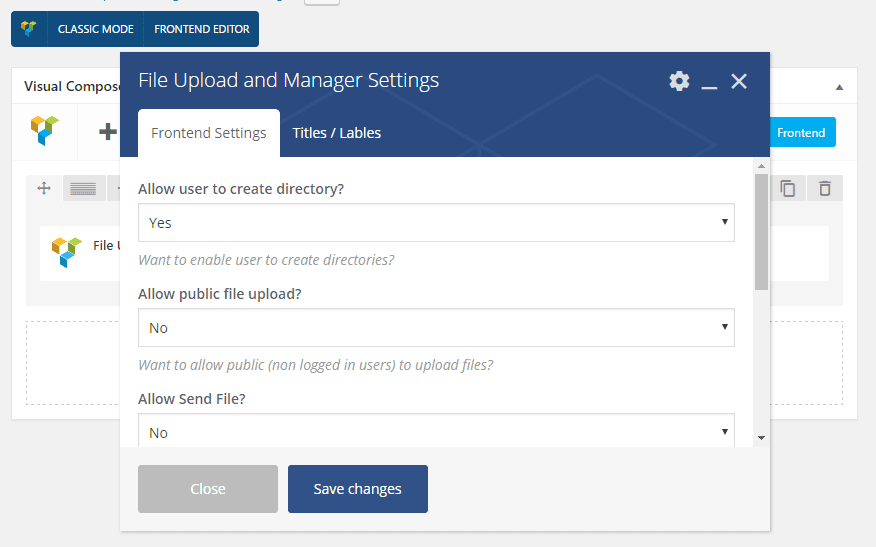Click Save changes button
Image resolution: width=876 pixels, height=547 pixels.
pyautogui.click(x=358, y=489)
